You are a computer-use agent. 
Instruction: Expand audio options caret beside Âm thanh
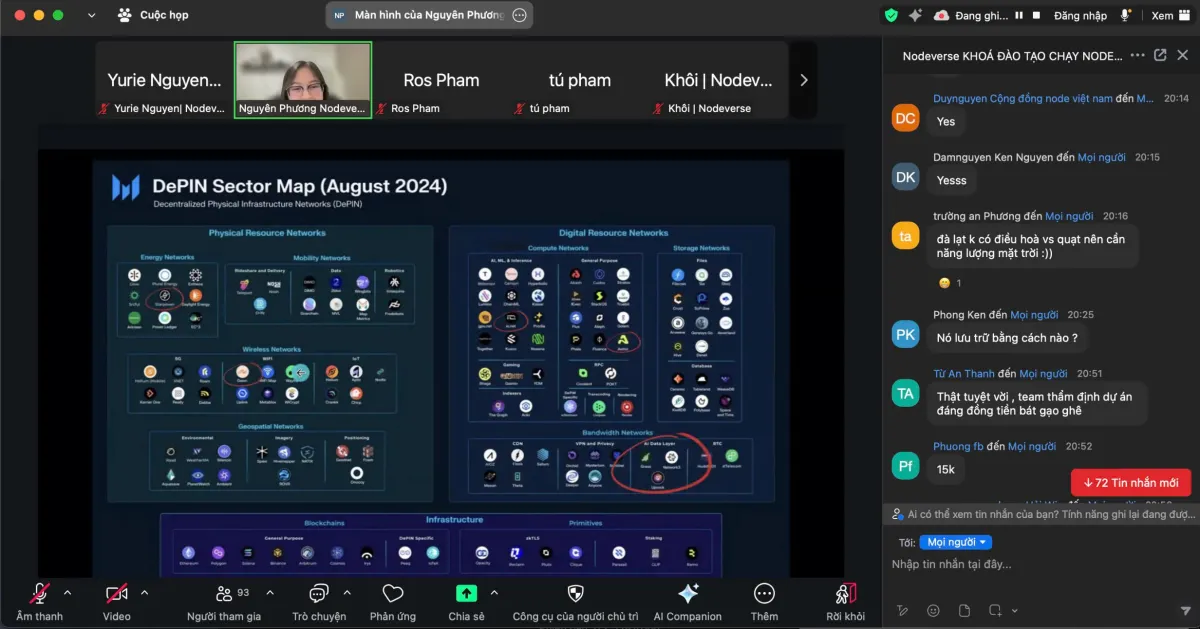pos(67,592)
